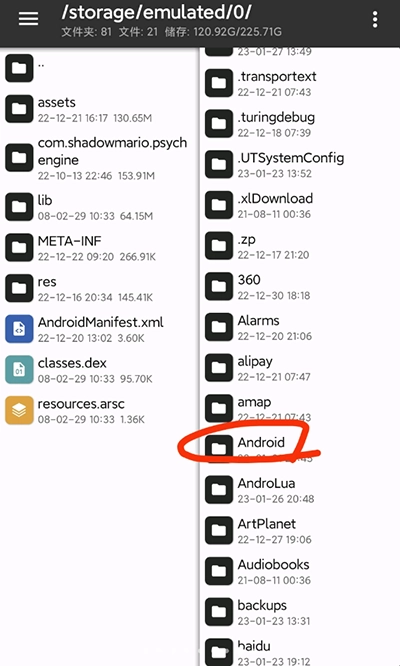Open the backups folder
Image resolution: width=400 pixels, height=666 pixels.
[x=299, y=612]
